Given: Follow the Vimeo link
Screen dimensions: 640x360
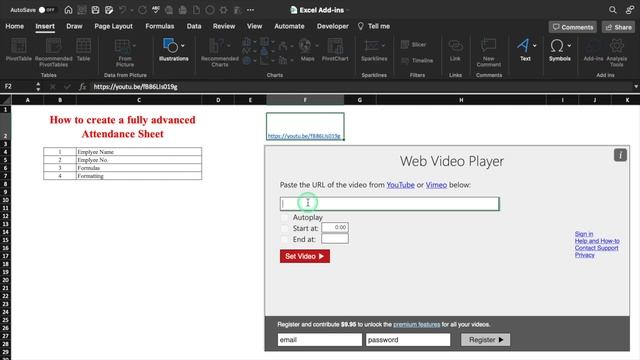Looking at the screenshot, I should [x=436, y=185].
